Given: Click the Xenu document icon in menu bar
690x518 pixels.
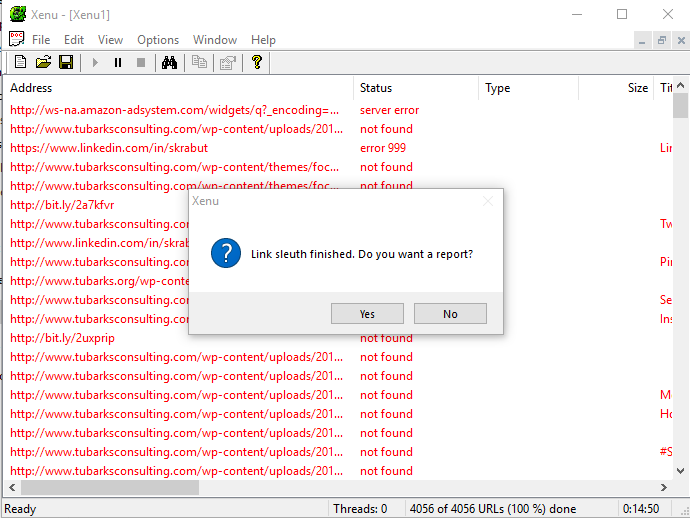Looking at the screenshot, I should 16,40.
